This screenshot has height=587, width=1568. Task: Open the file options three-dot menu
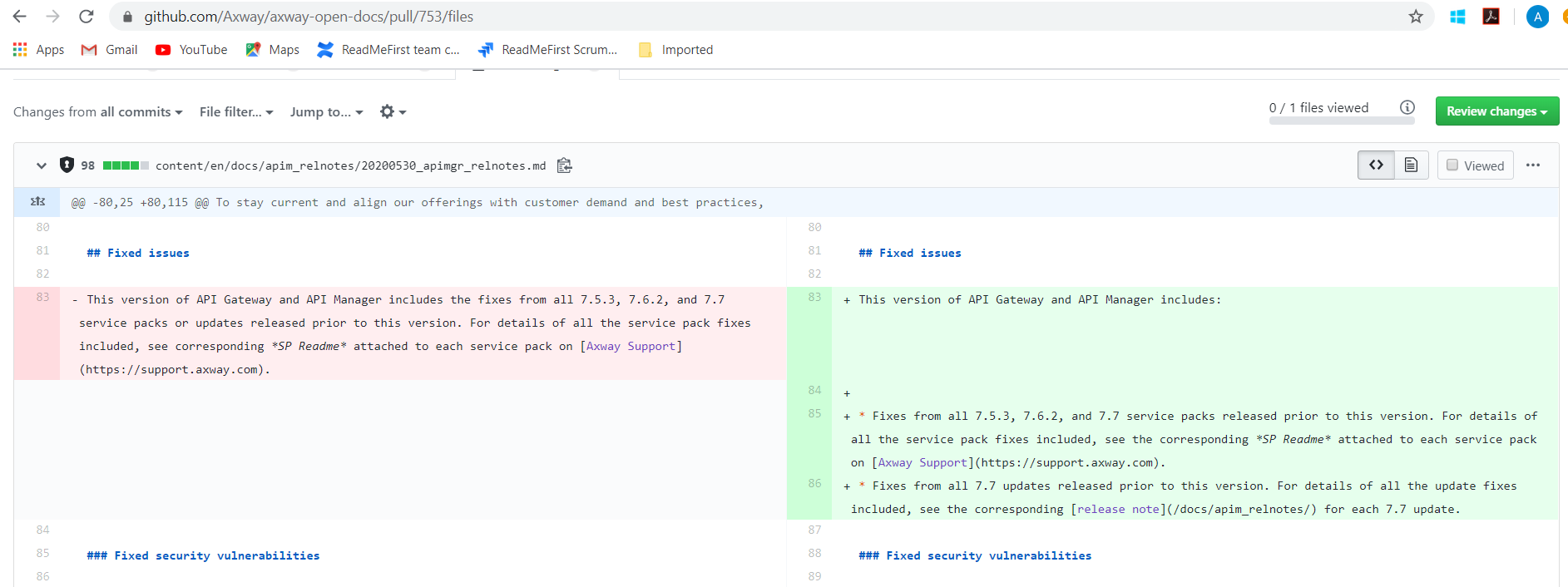coord(1533,165)
